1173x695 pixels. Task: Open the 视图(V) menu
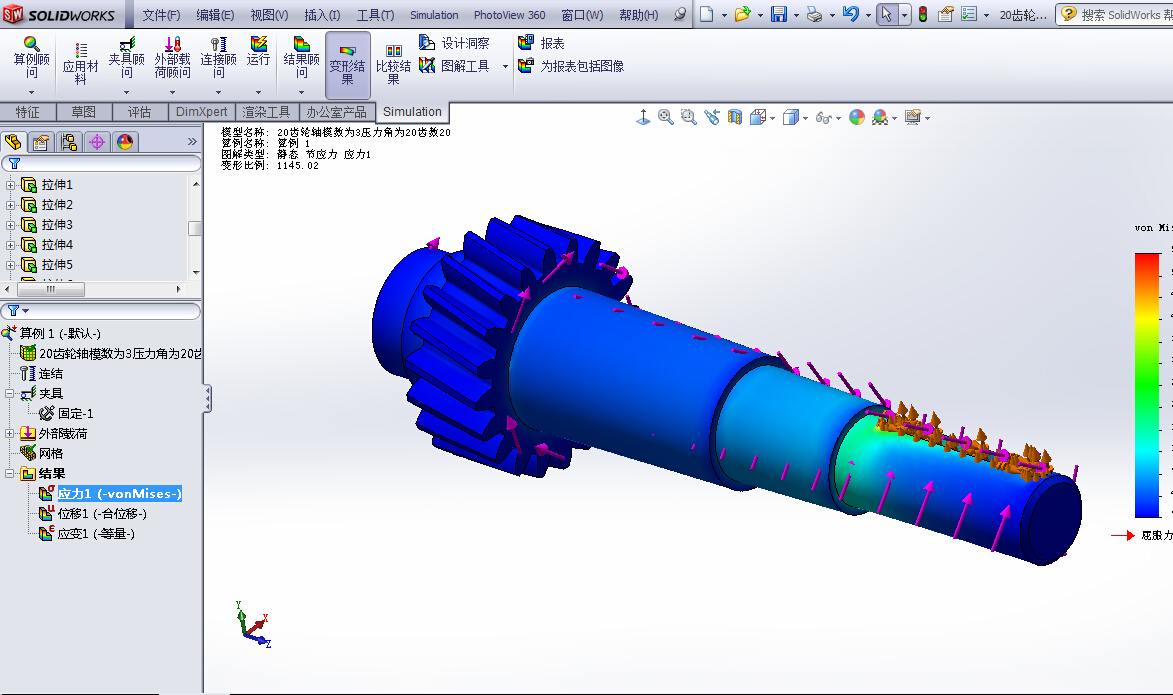[269, 15]
